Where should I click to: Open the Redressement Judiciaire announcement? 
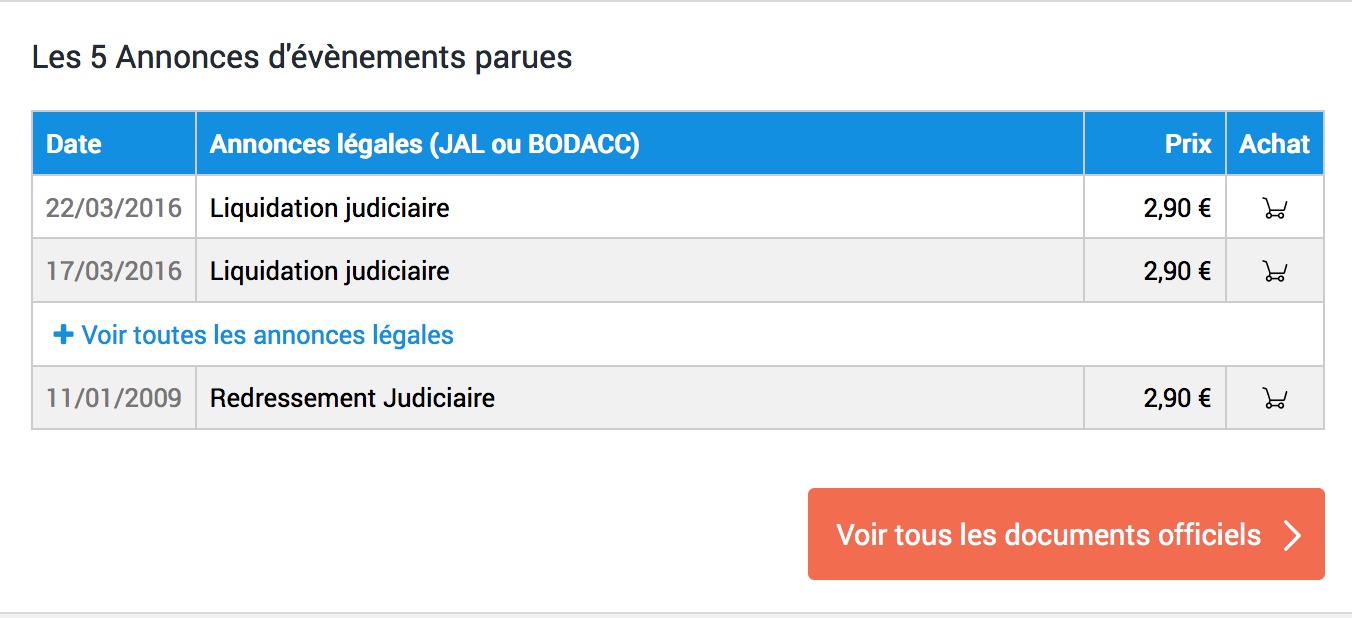coord(352,398)
